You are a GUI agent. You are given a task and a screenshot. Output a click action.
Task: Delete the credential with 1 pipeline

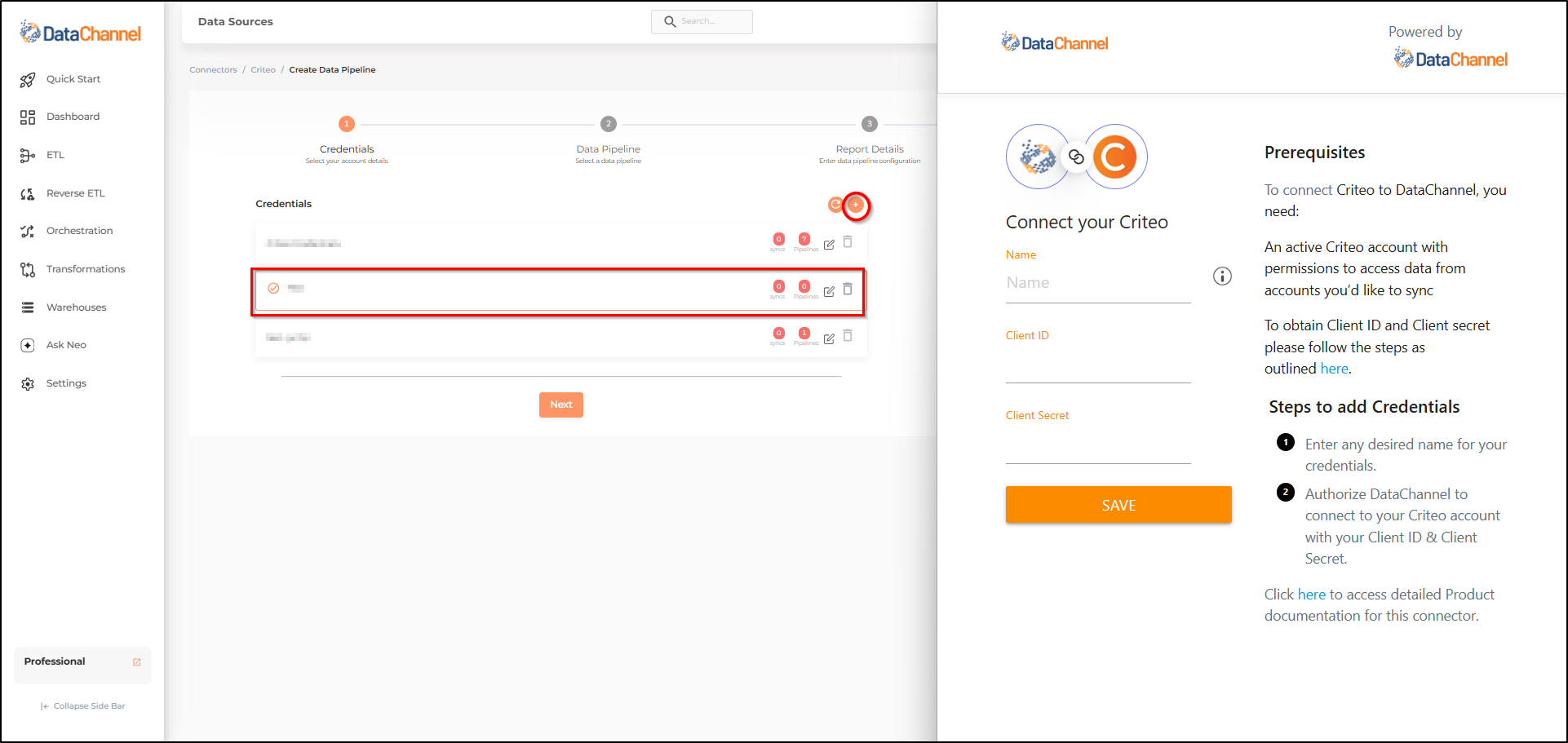pos(848,336)
